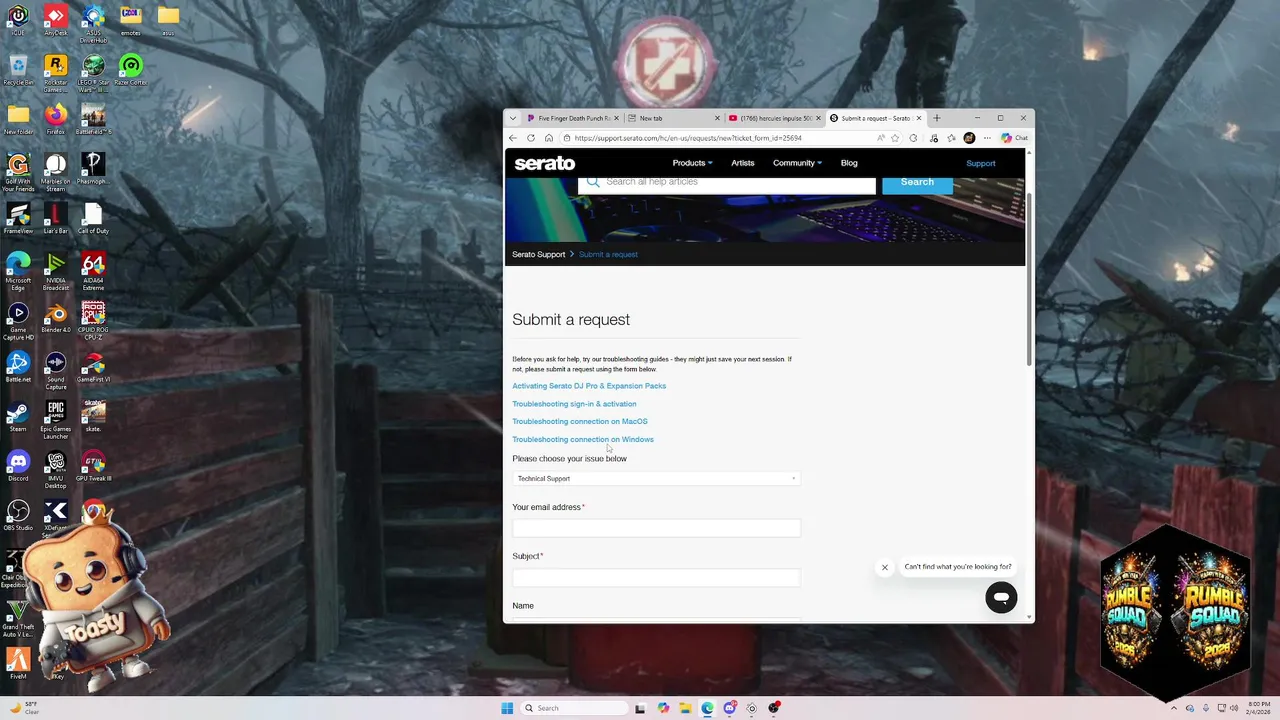The height and width of the screenshot is (720, 1280).
Task: Select the Steam desktop shortcut
Action: coord(18,416)
